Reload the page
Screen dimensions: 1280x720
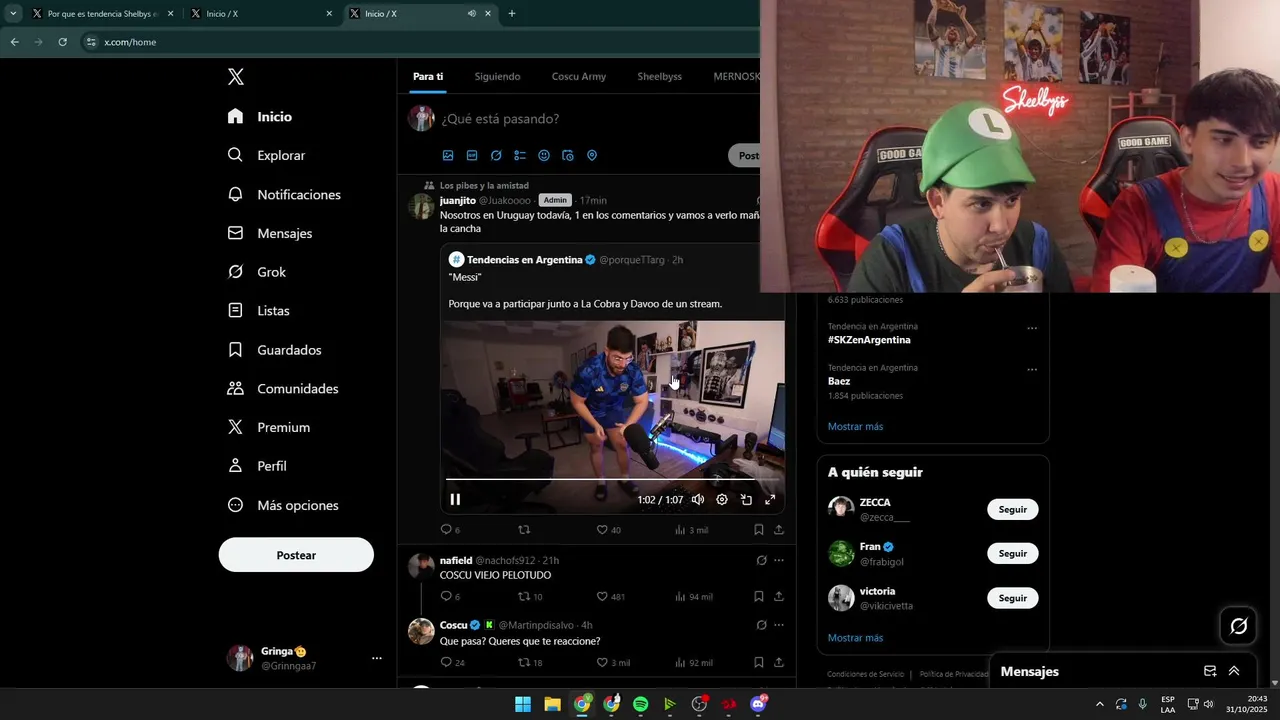[62, 42]
